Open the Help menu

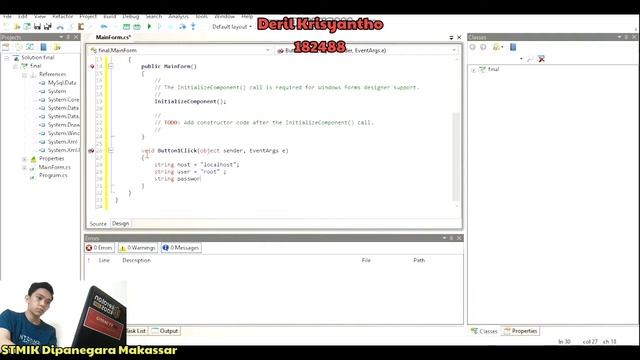(247, 16)
